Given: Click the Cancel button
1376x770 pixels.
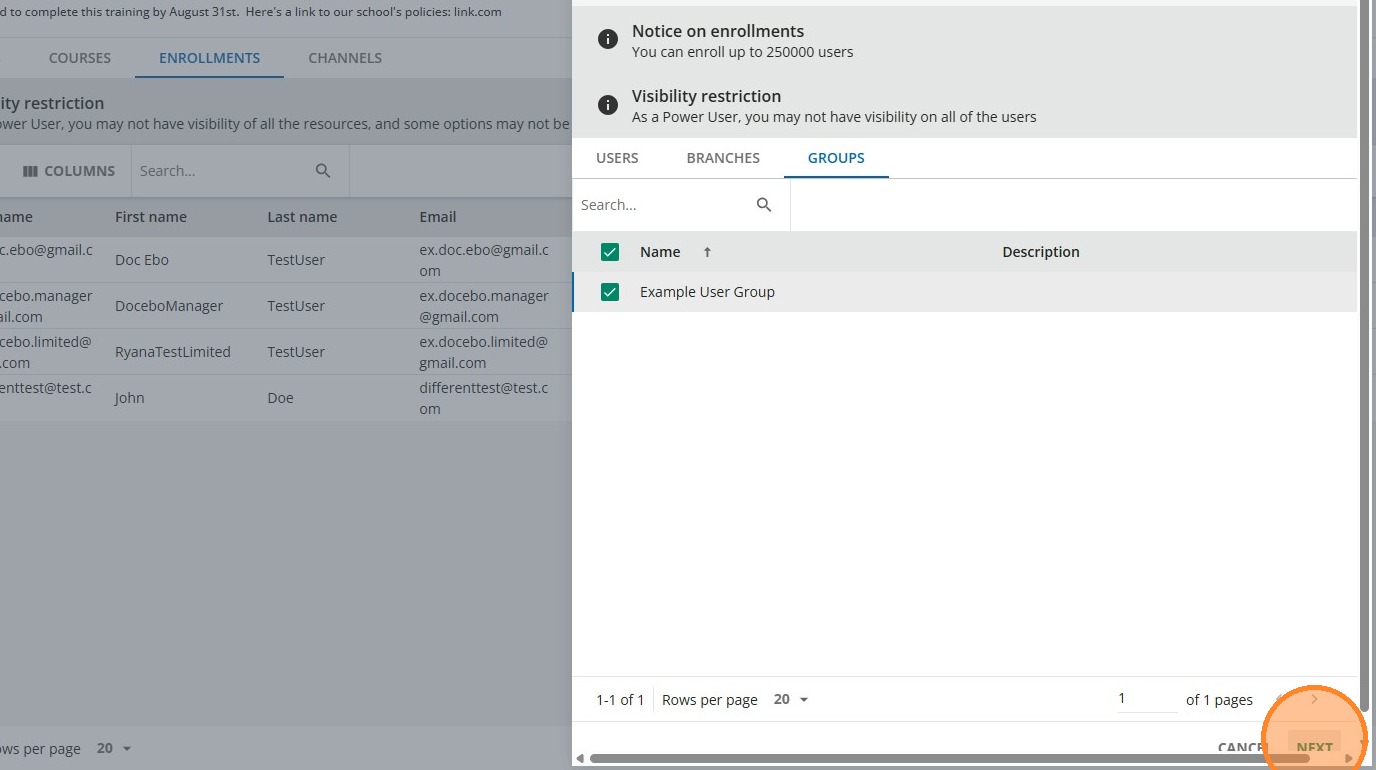Looking at the screenshot, I should [1241, 747].
